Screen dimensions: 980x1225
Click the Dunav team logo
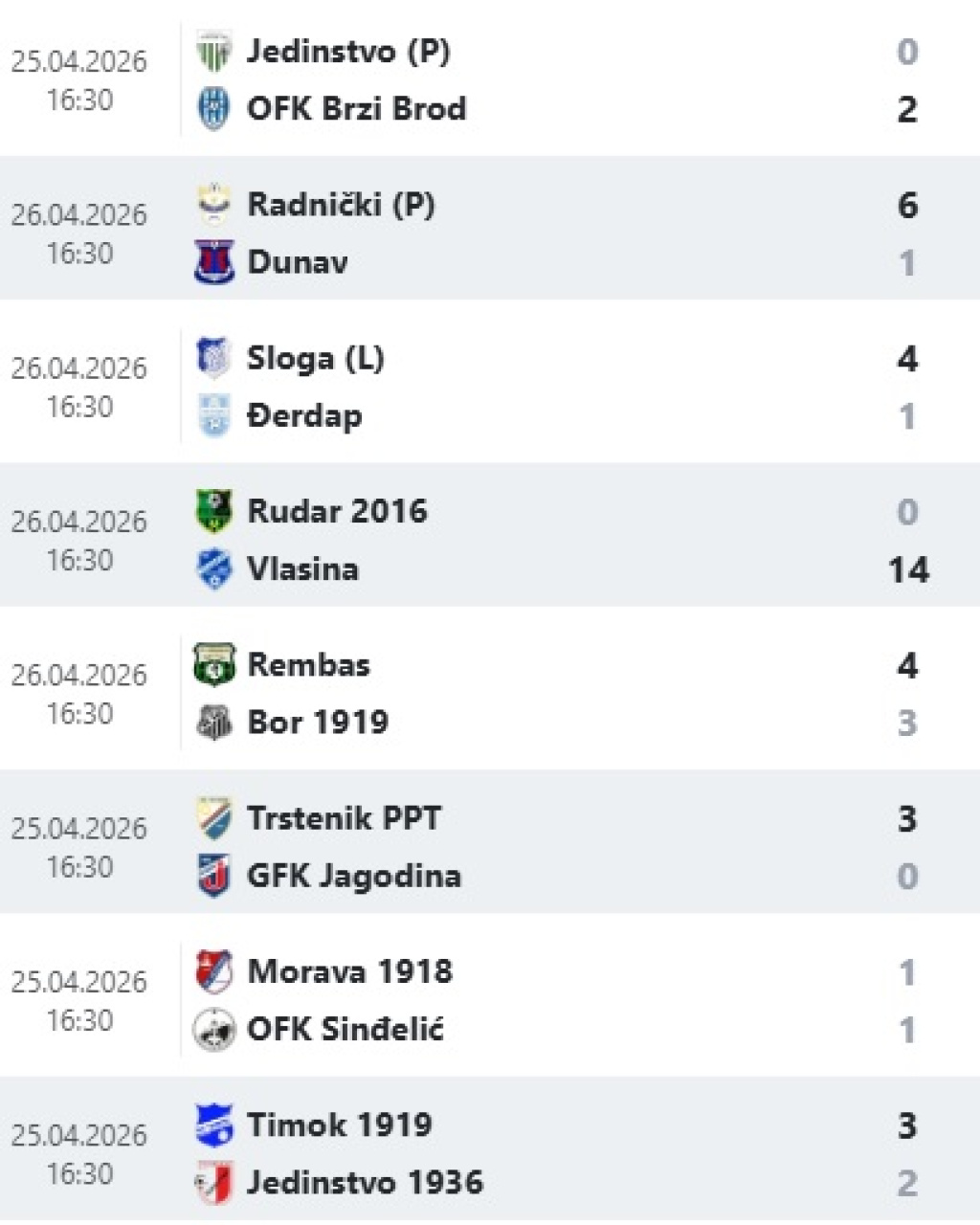pos(212,262)
